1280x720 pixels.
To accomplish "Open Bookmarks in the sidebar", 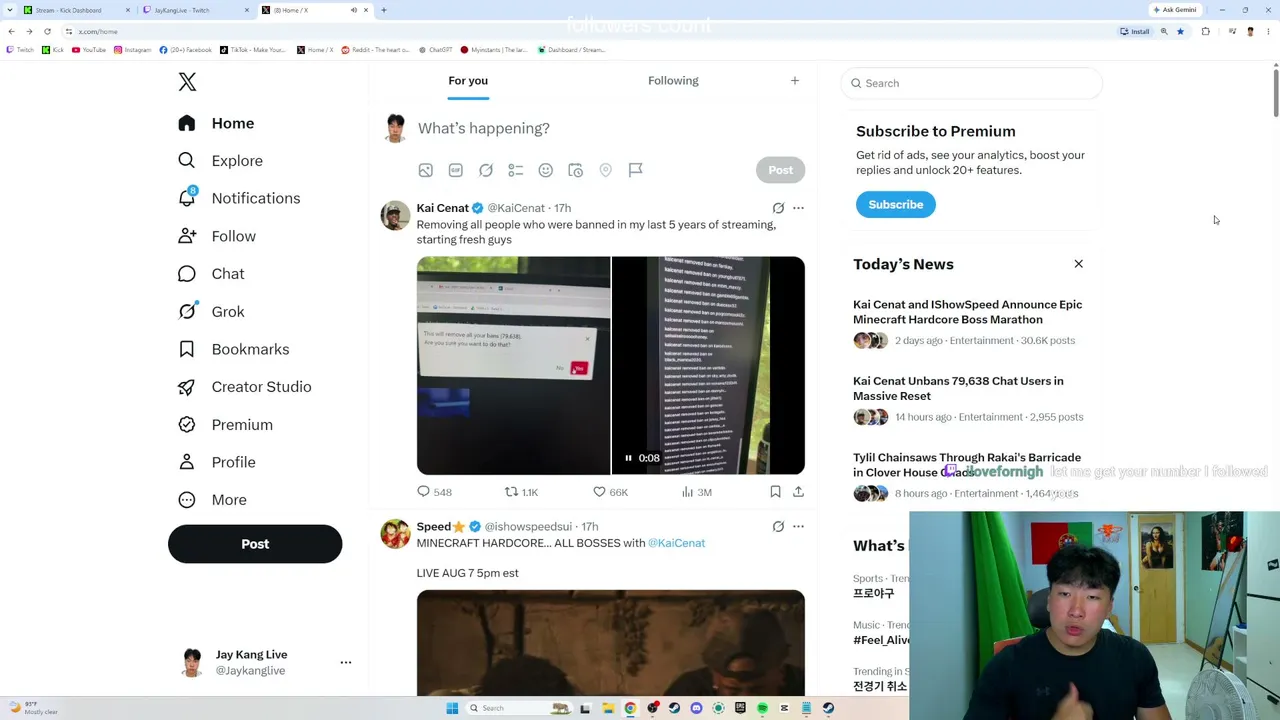I will [233, 349].
